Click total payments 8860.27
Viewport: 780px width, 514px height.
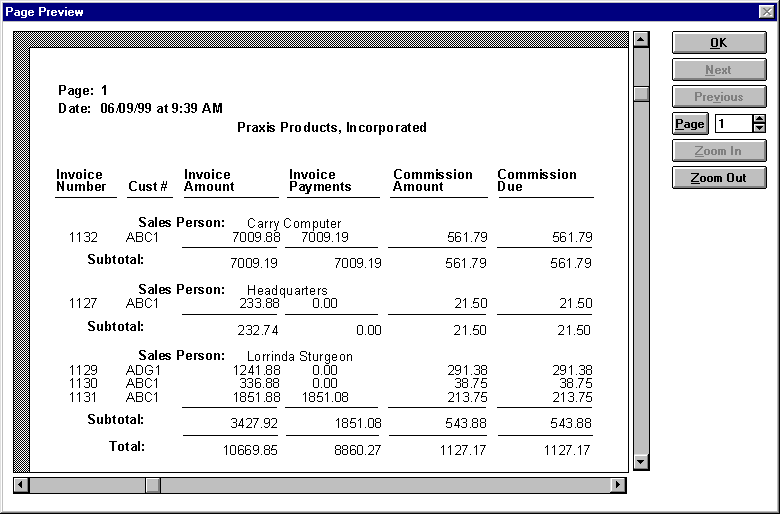click(357, 450)
